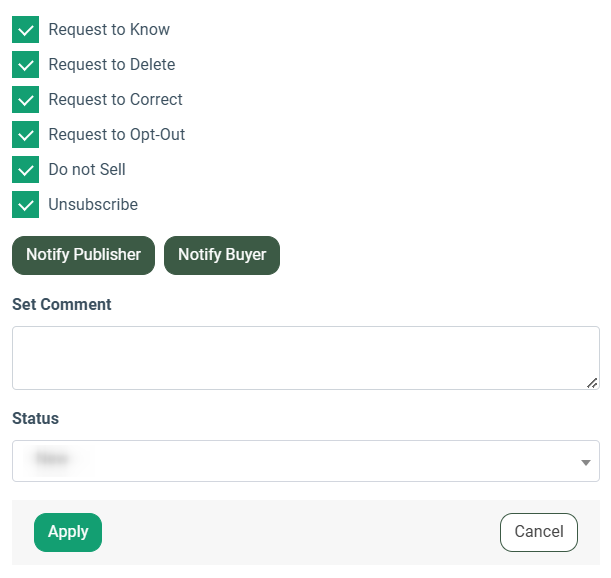This screenshot has height=578, width=611.
Task: Click the 'Request to Know' label text
Action: [x=109, y=30]
